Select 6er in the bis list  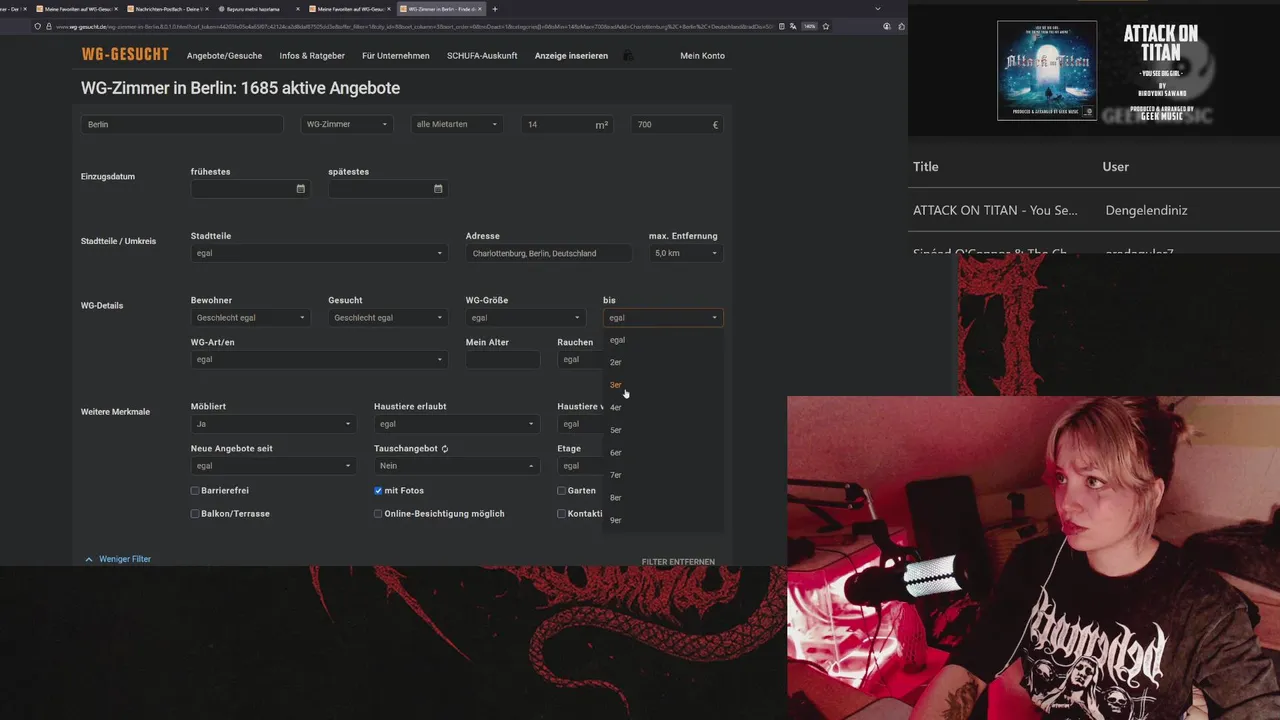click(x=662, y=453)
